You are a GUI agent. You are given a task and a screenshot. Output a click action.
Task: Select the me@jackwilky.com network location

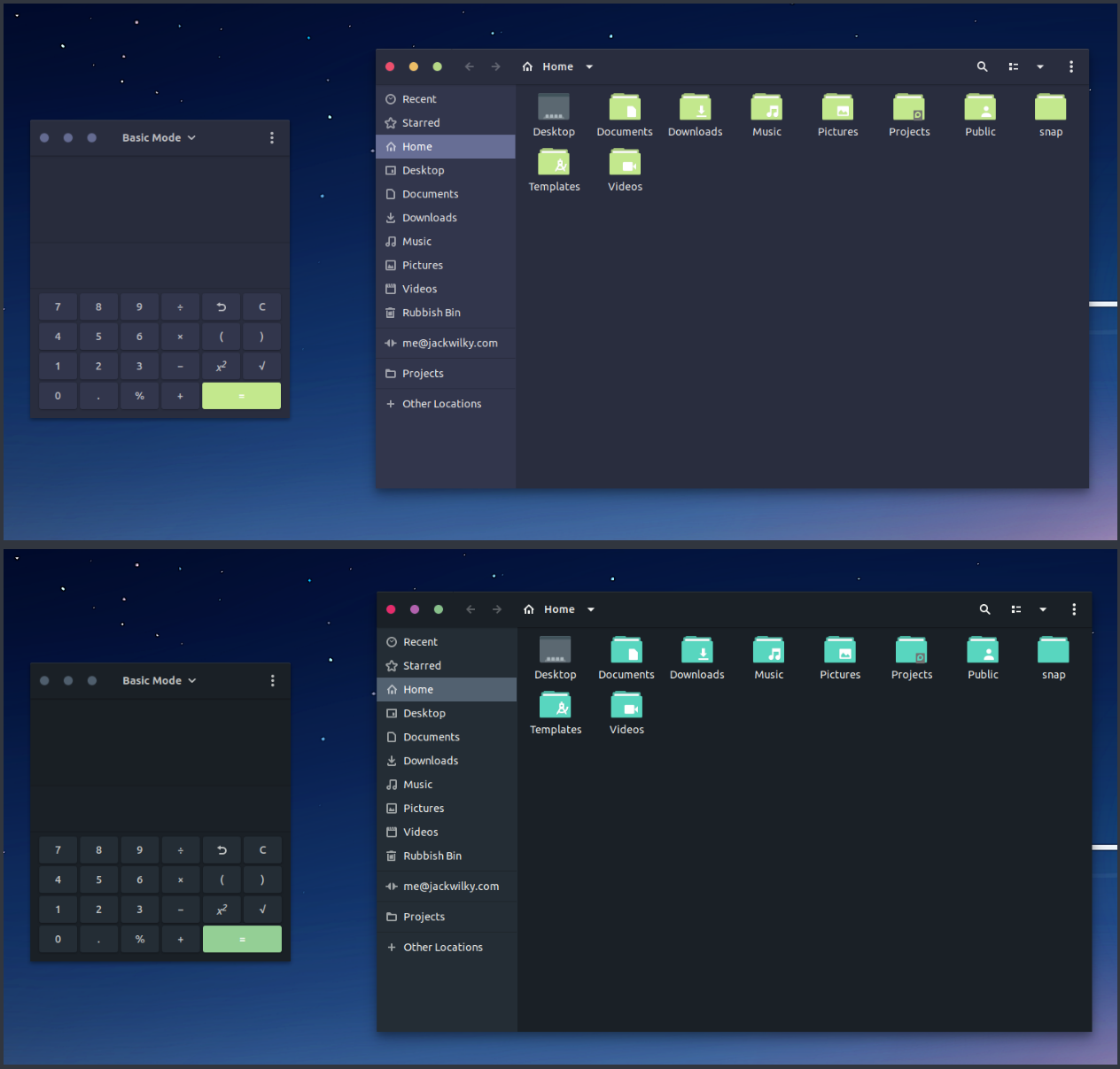pos(450,343)
